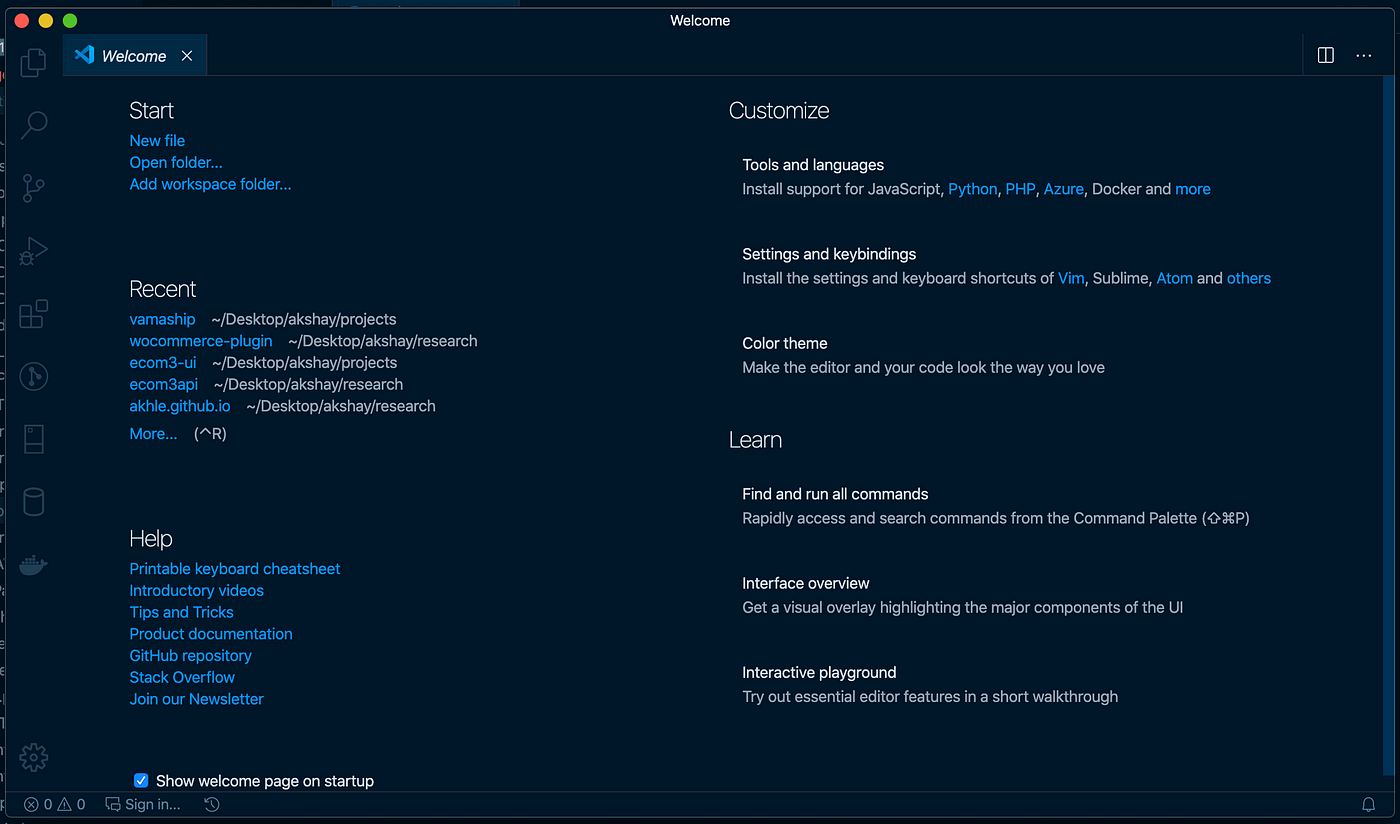The image size is (1400, 824).
Task: Open the Extensions view squares icon
Action: 33,313
